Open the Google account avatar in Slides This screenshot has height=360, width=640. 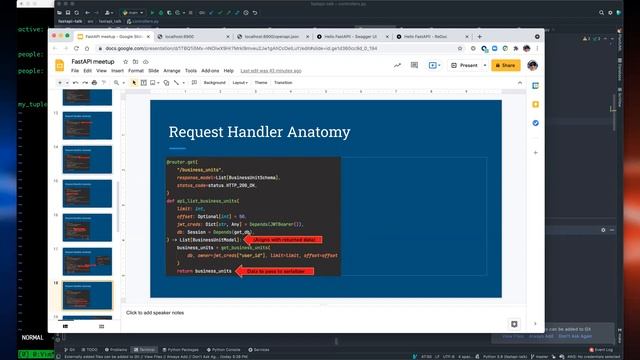(532, 65)
